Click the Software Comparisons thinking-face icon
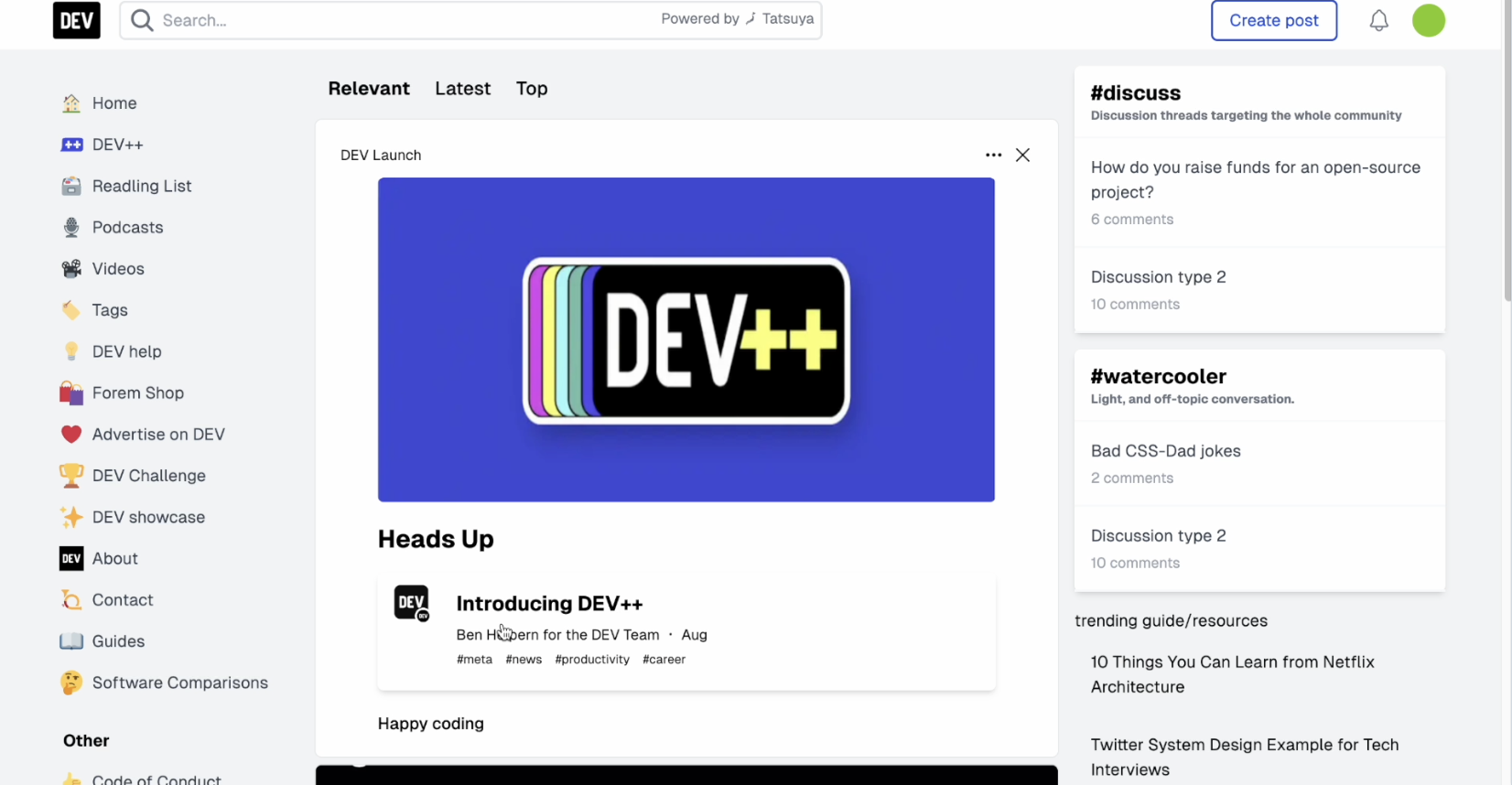 (x=71, y=683)
